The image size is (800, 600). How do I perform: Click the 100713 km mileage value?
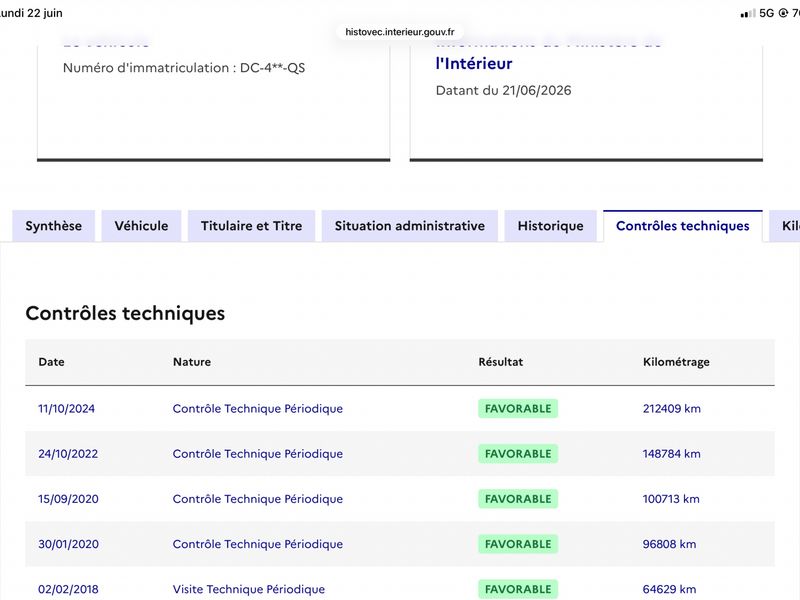coord(671,499)
